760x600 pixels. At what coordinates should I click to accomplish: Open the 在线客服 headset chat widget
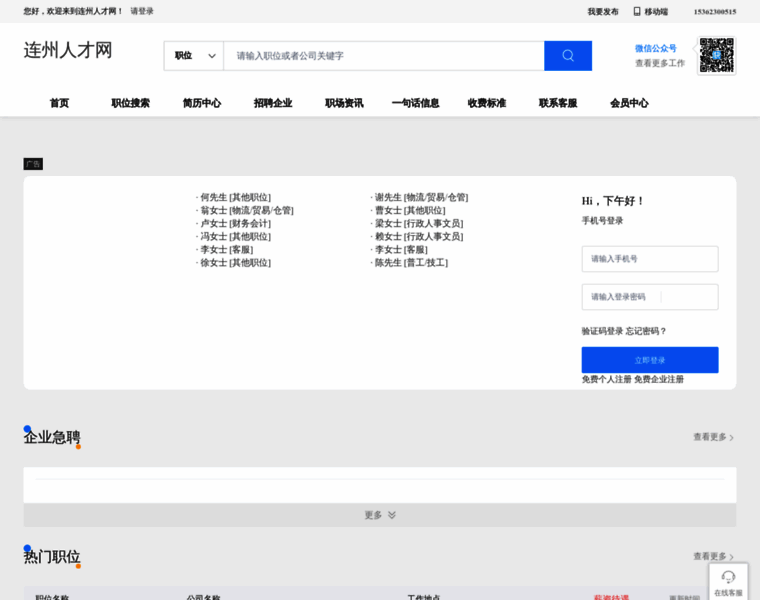(728, 581)
